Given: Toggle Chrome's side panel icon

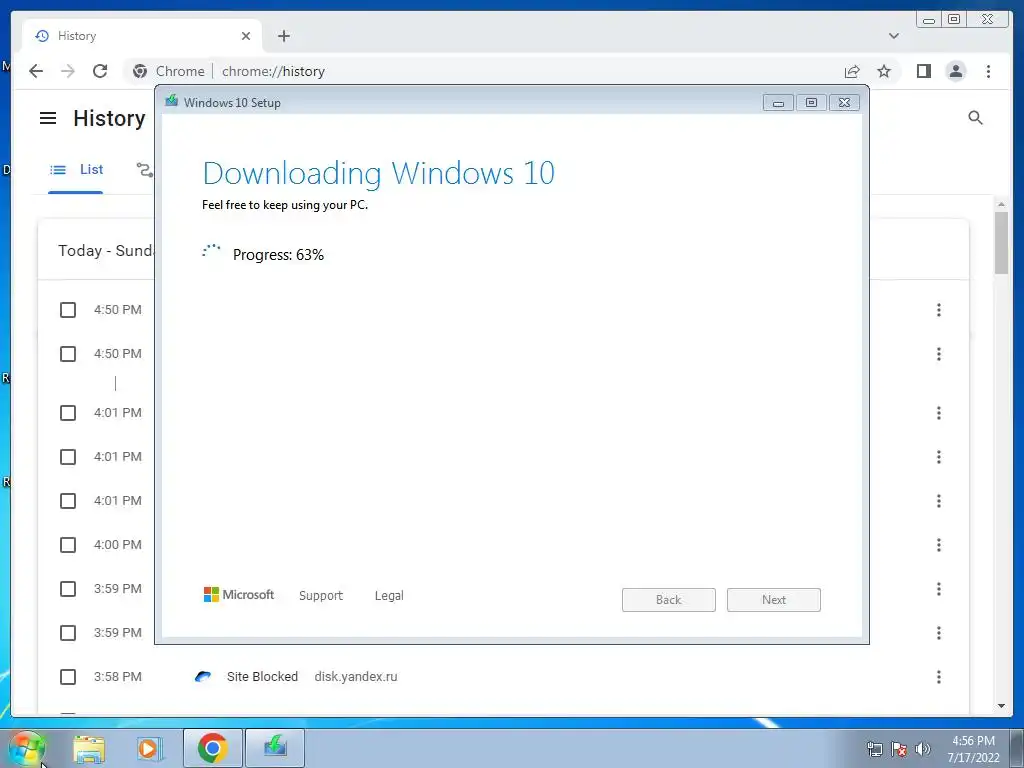Looking at the screenshot, I should point(923,71).
